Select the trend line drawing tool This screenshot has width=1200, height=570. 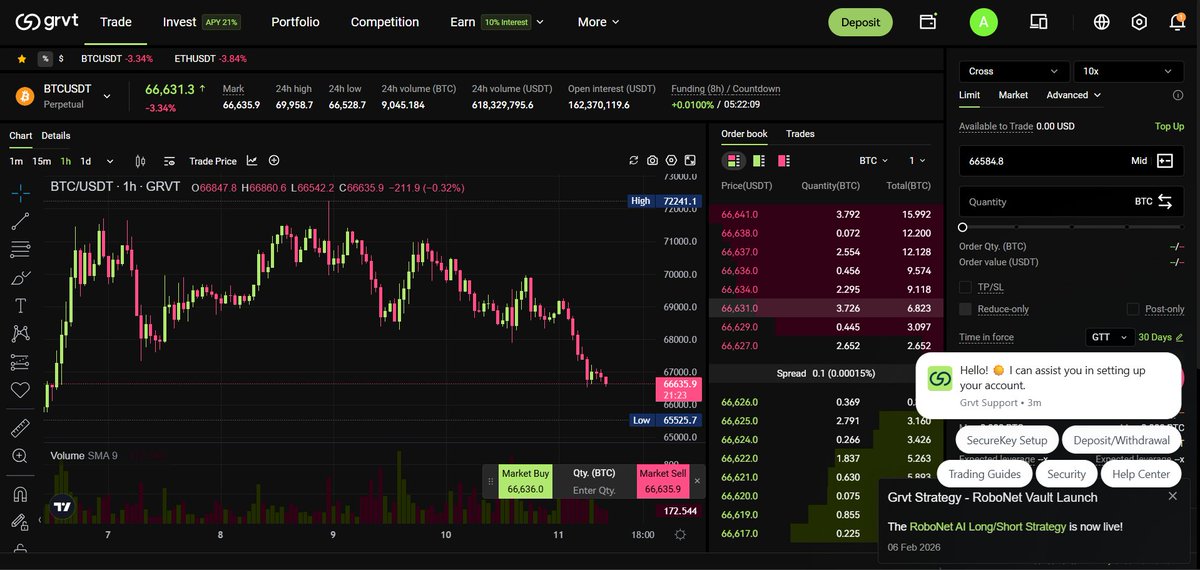20,221
